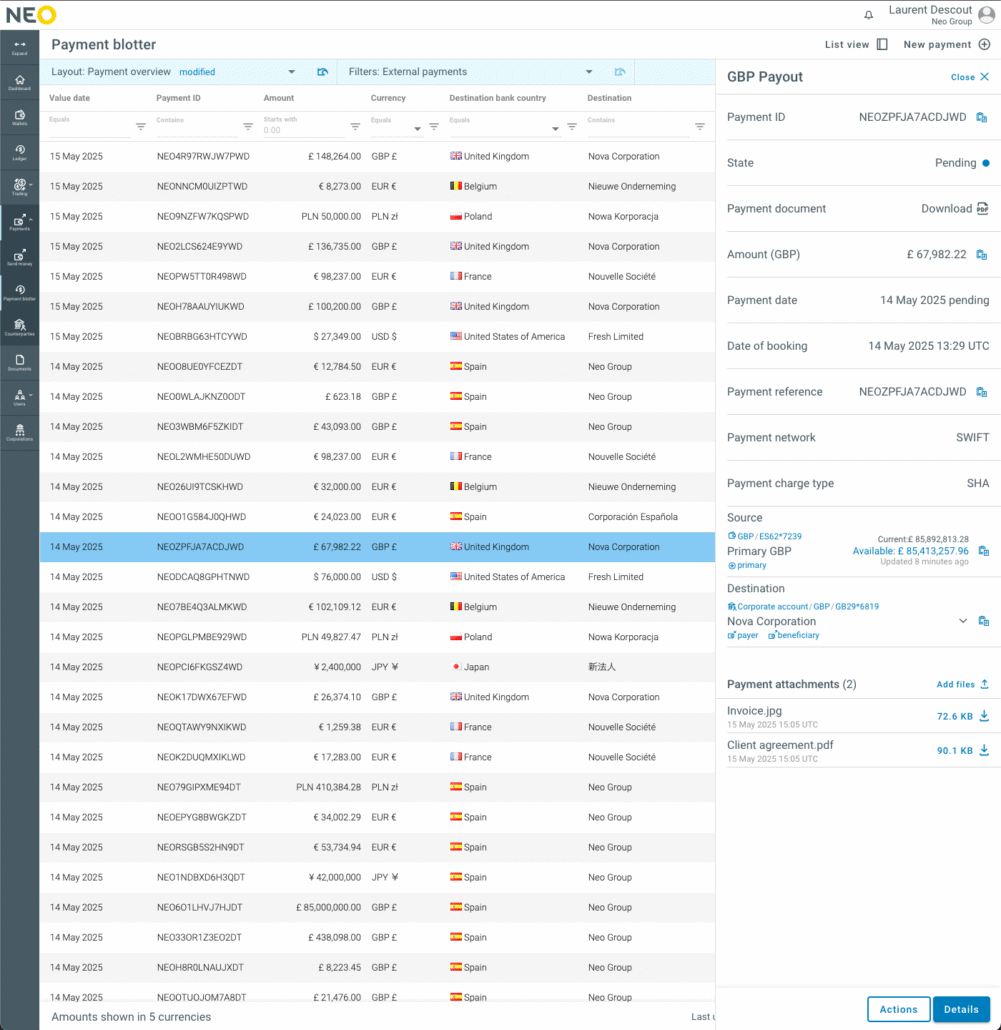Screen dimensions: 1001x1030
Task: Expand the Nova Corporation destination details
Action: 963,621
